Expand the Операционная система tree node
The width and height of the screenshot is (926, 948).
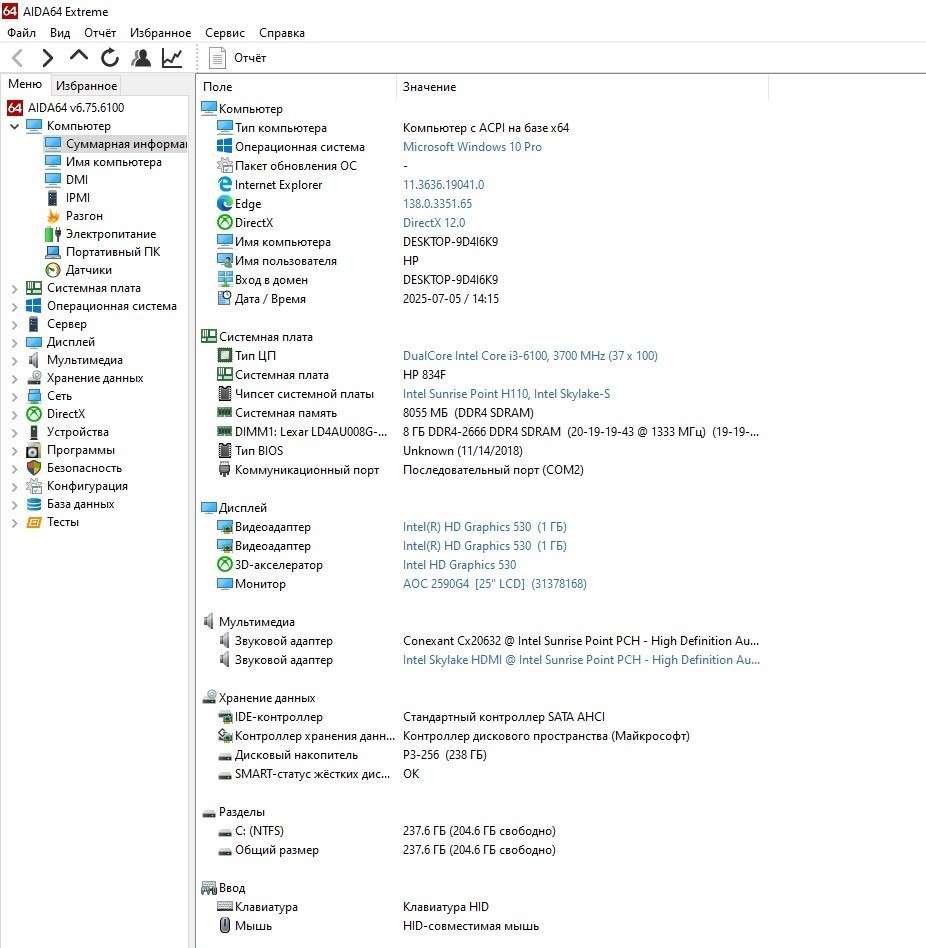pyautogui.click(x=15, y=307)
